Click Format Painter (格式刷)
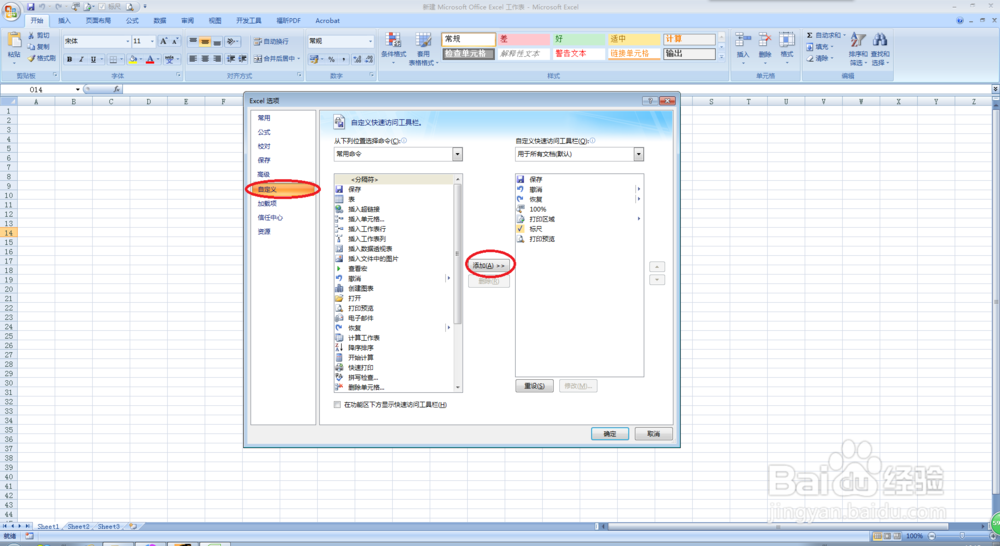 point(41,58)
